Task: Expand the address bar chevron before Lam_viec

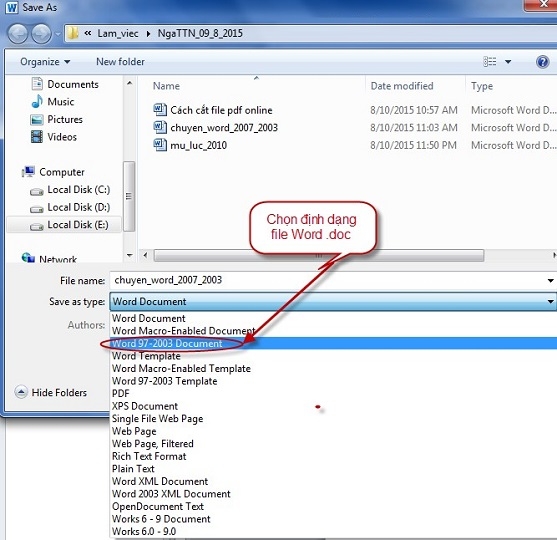Action: (88, 33)
